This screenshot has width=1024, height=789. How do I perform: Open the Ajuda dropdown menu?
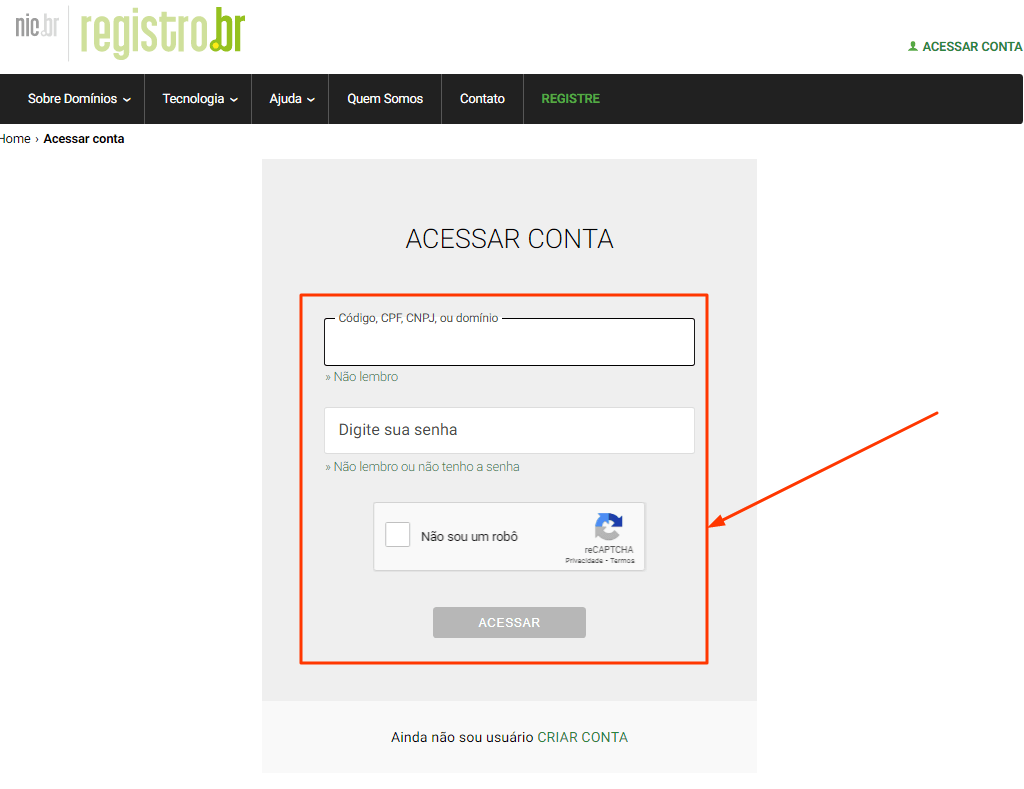(x=289, y=98)
